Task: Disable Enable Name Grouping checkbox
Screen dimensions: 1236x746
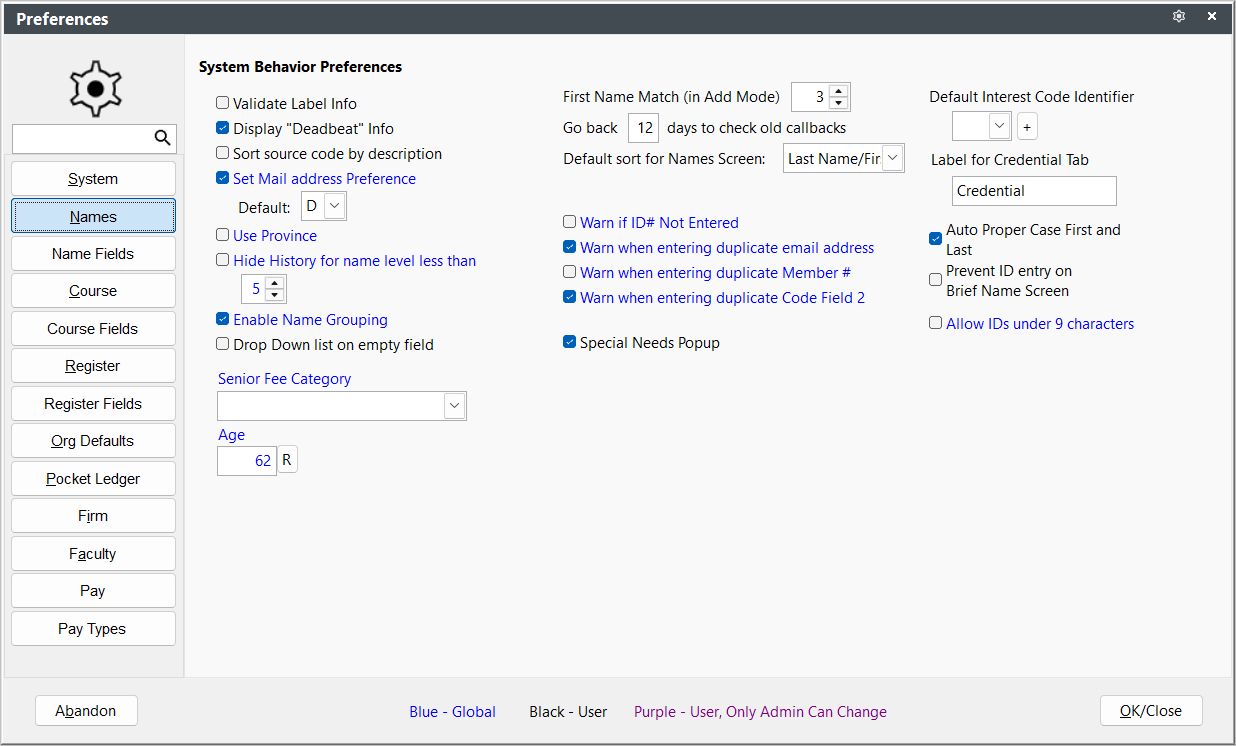Action: [223, 319]
